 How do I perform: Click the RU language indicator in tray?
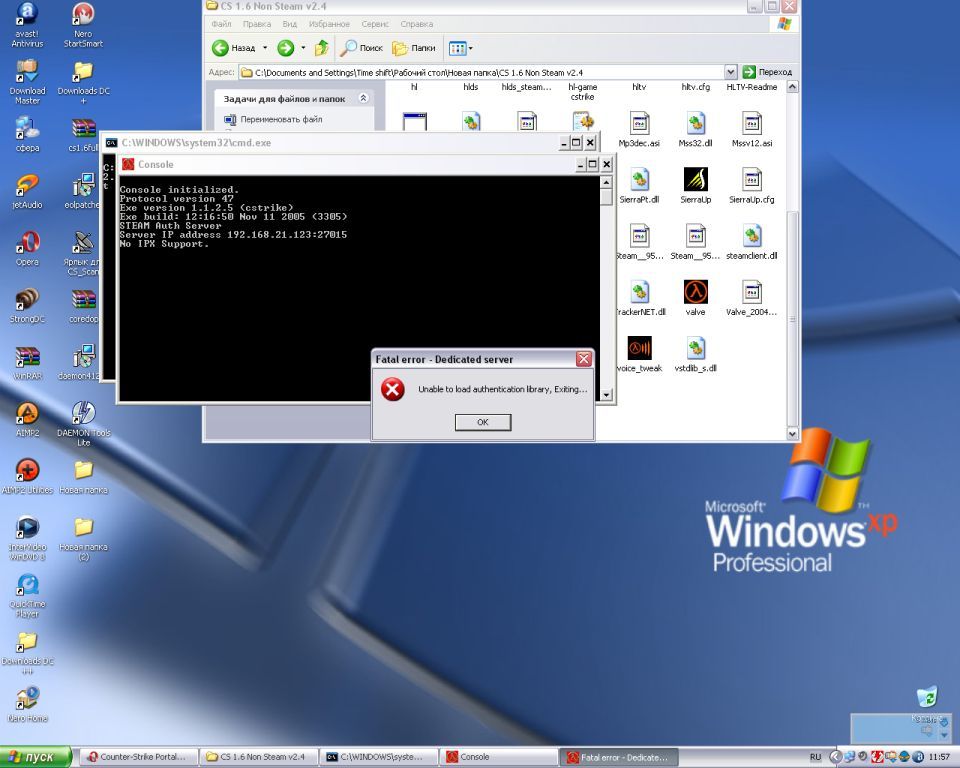816,758
